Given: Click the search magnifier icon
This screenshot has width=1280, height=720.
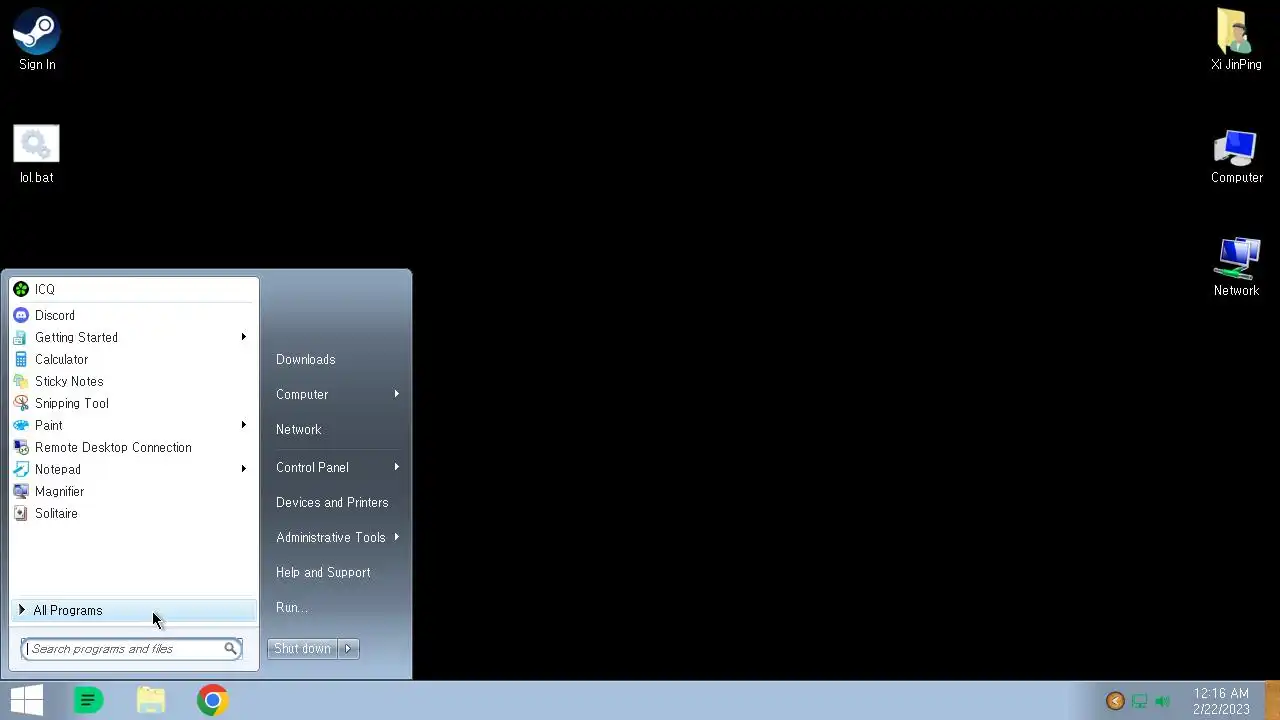Looking at the screenshot, I should tap(230, 648).
